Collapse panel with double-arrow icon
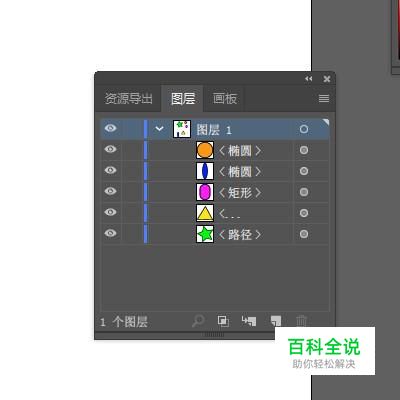The height and width of the screenshot is (400, 400). click(309, 79)
